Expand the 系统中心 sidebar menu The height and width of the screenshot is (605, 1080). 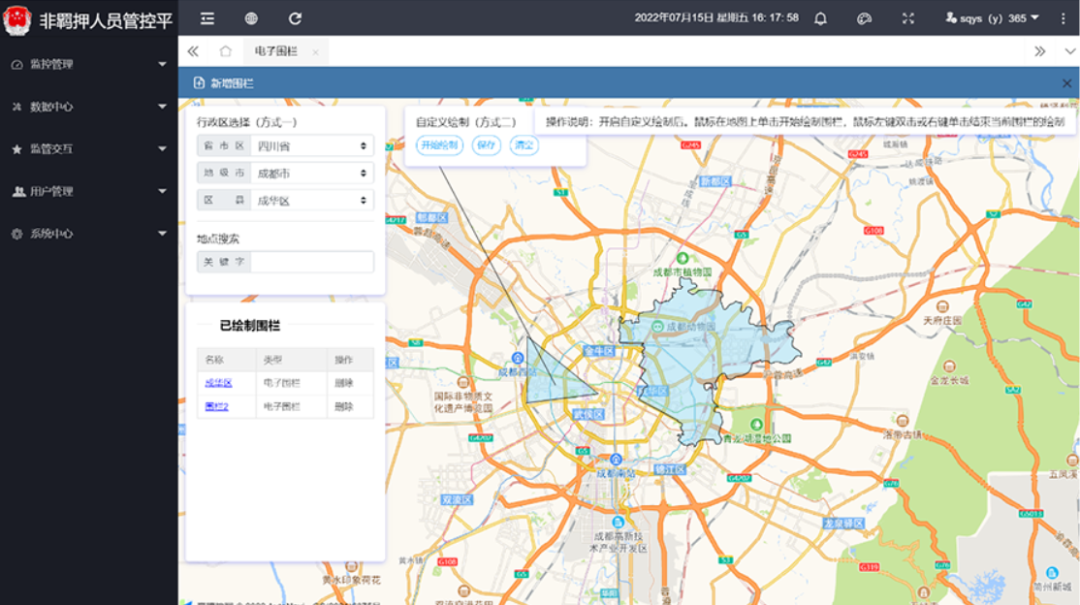89,234
